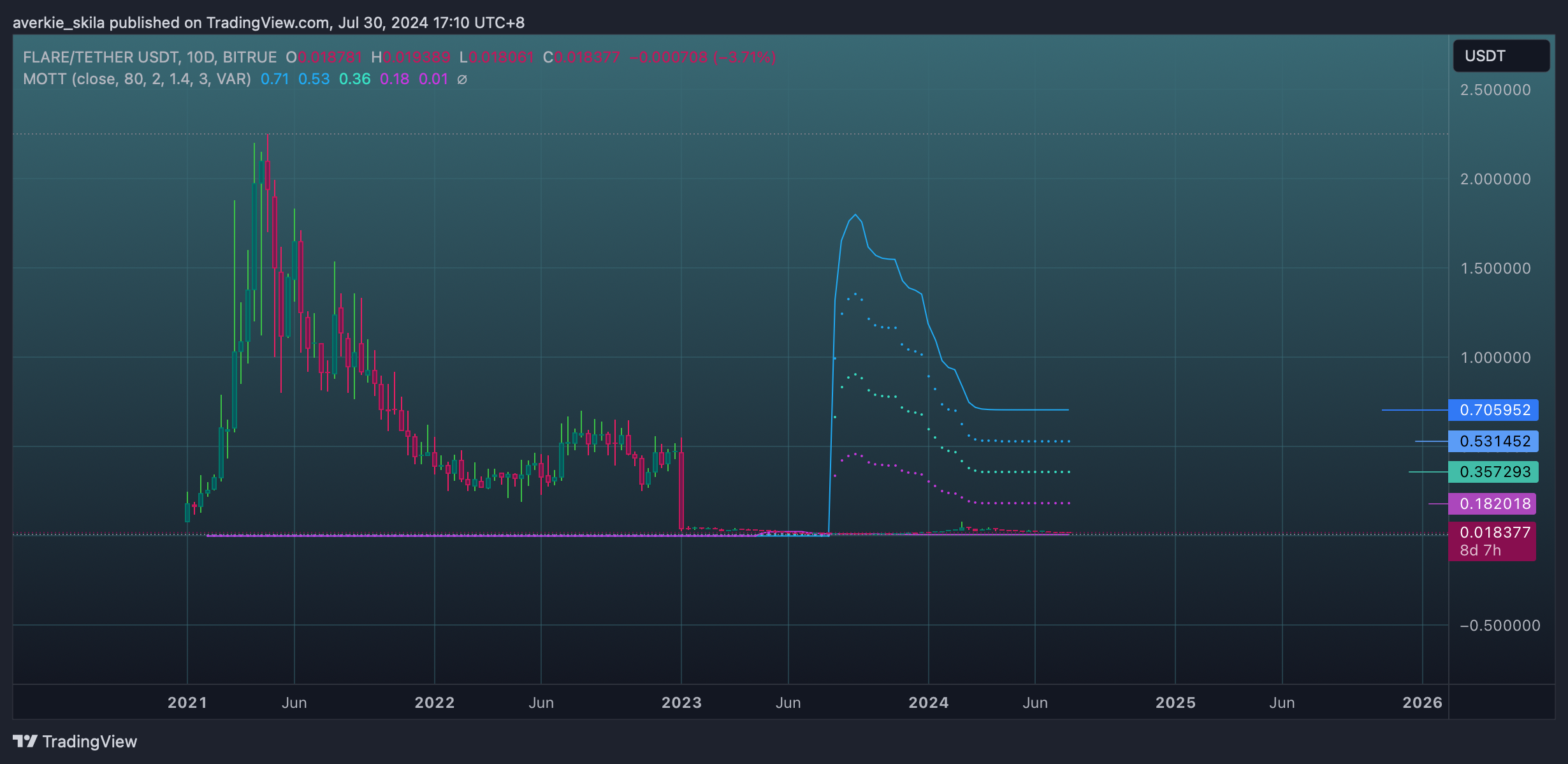
Task: Click the open price value O0.018781
Action: click(324, 57)
